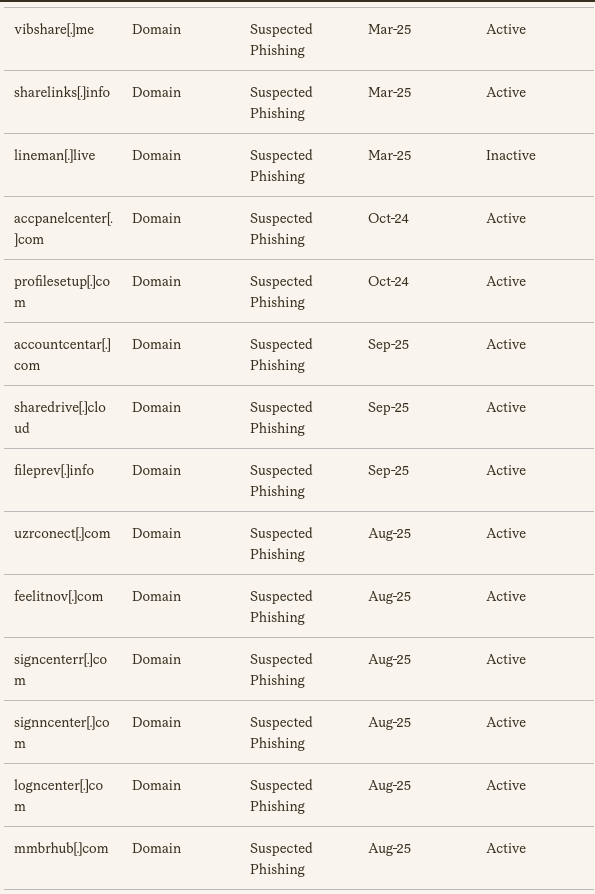Select the accountcentar[.]com entry
Viewport: 595px width, 894px height.
coord(62,355)
